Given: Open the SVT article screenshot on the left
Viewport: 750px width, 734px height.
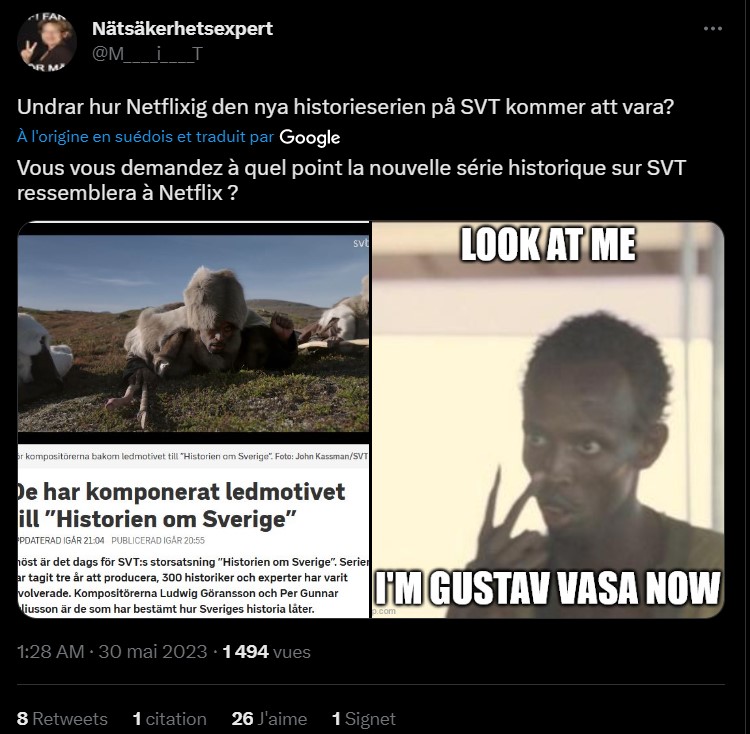Looking at the screenshot, I should (x=194, y=419).
